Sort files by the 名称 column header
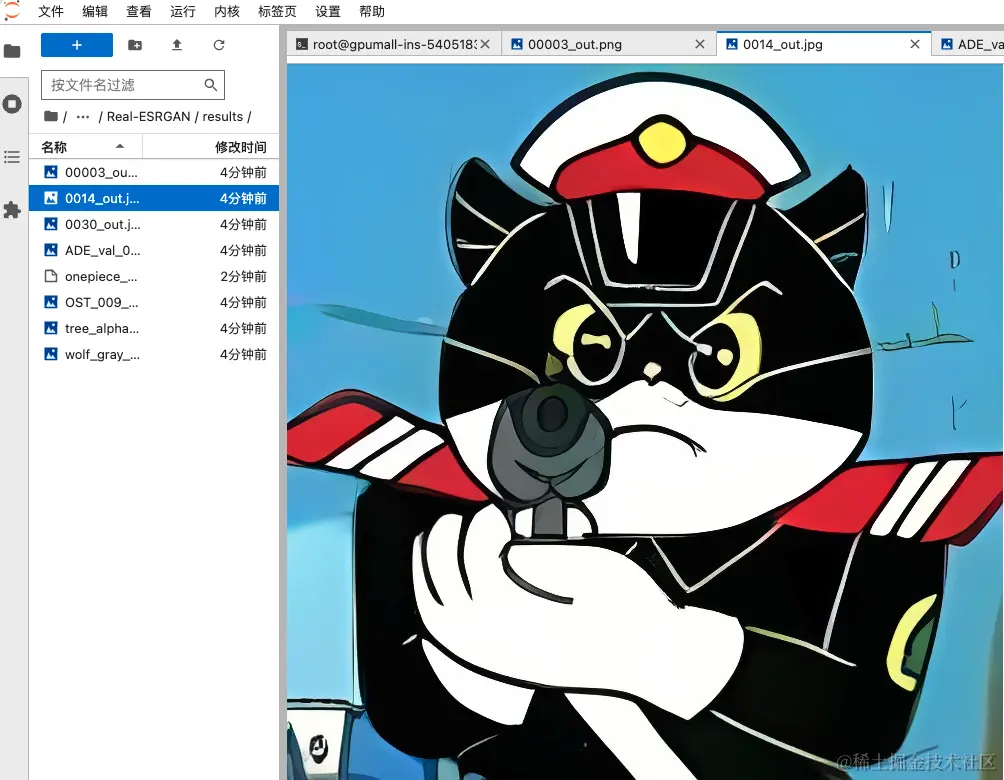Image resolution: width=1004 pixels, height=780 pixels. (x=85, y=147)
